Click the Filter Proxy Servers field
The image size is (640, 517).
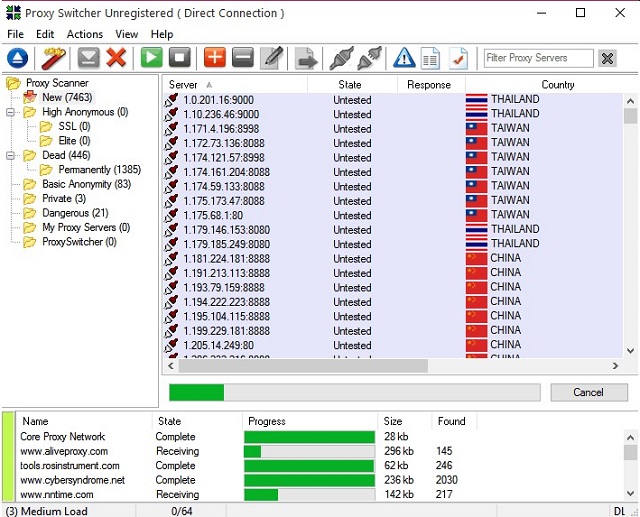(538, 58)
